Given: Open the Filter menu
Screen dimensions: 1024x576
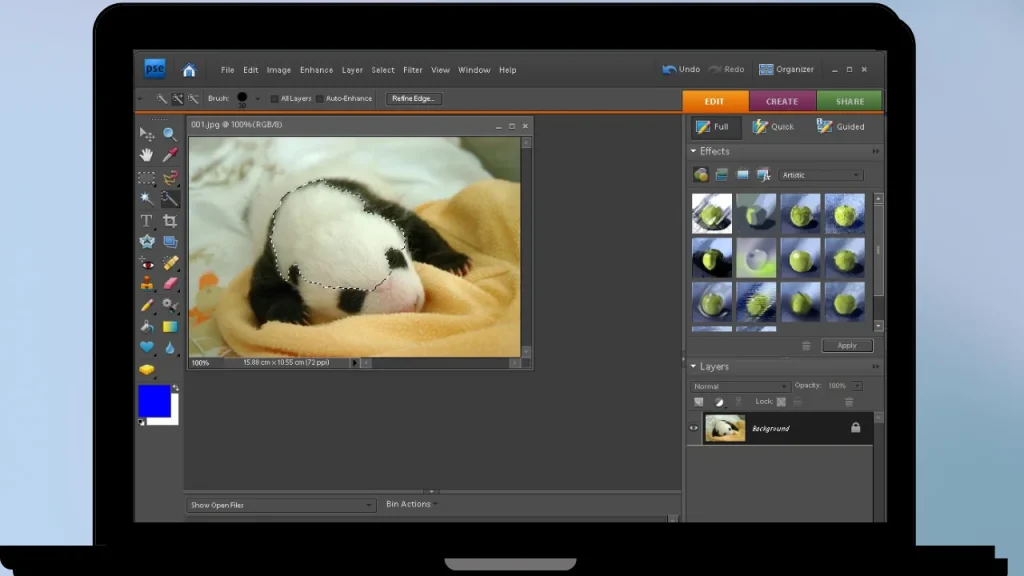Looking at the screenshot, I should [x=413, y=70].
